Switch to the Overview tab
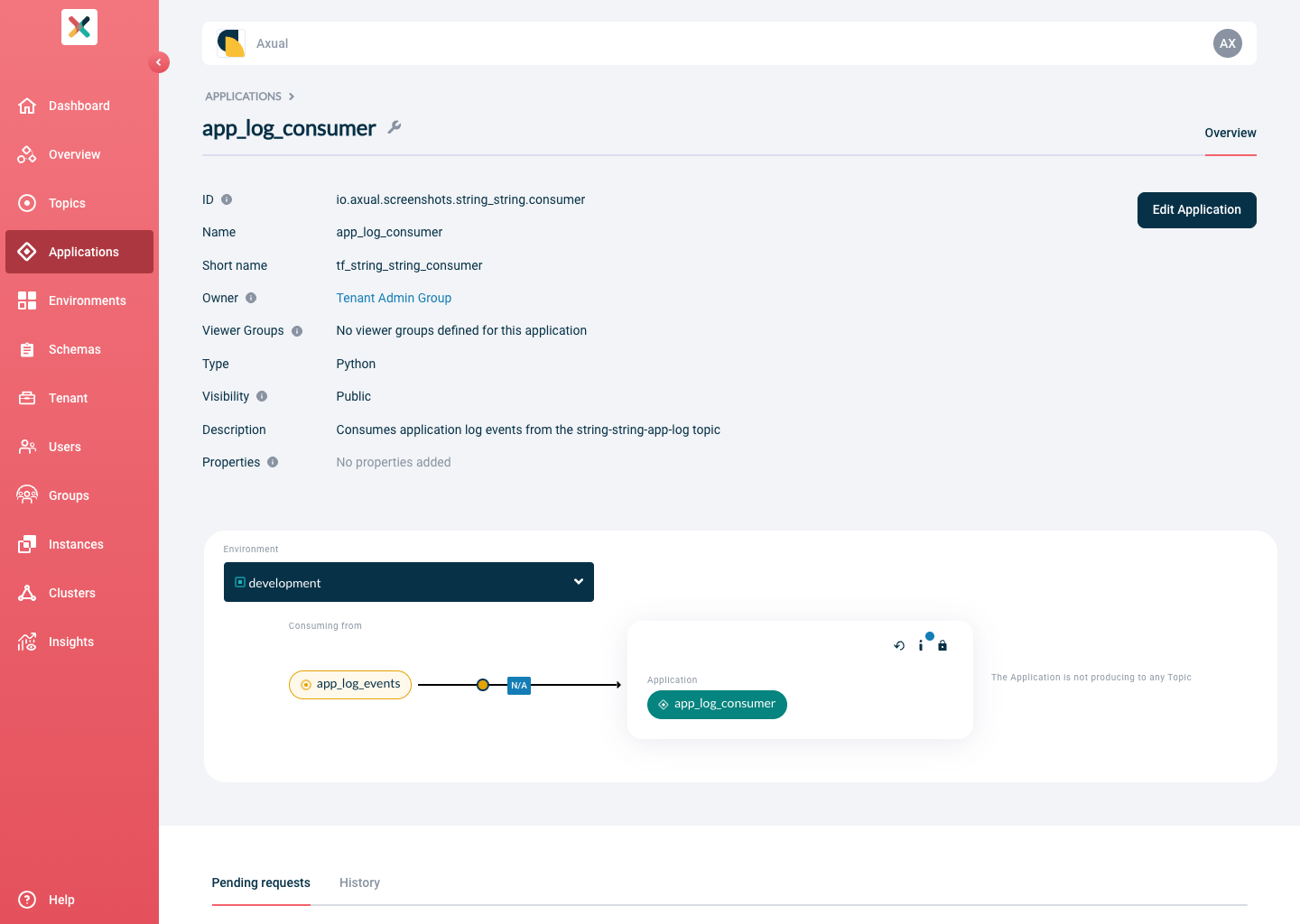1300x924 pixels. [1230, 133]
